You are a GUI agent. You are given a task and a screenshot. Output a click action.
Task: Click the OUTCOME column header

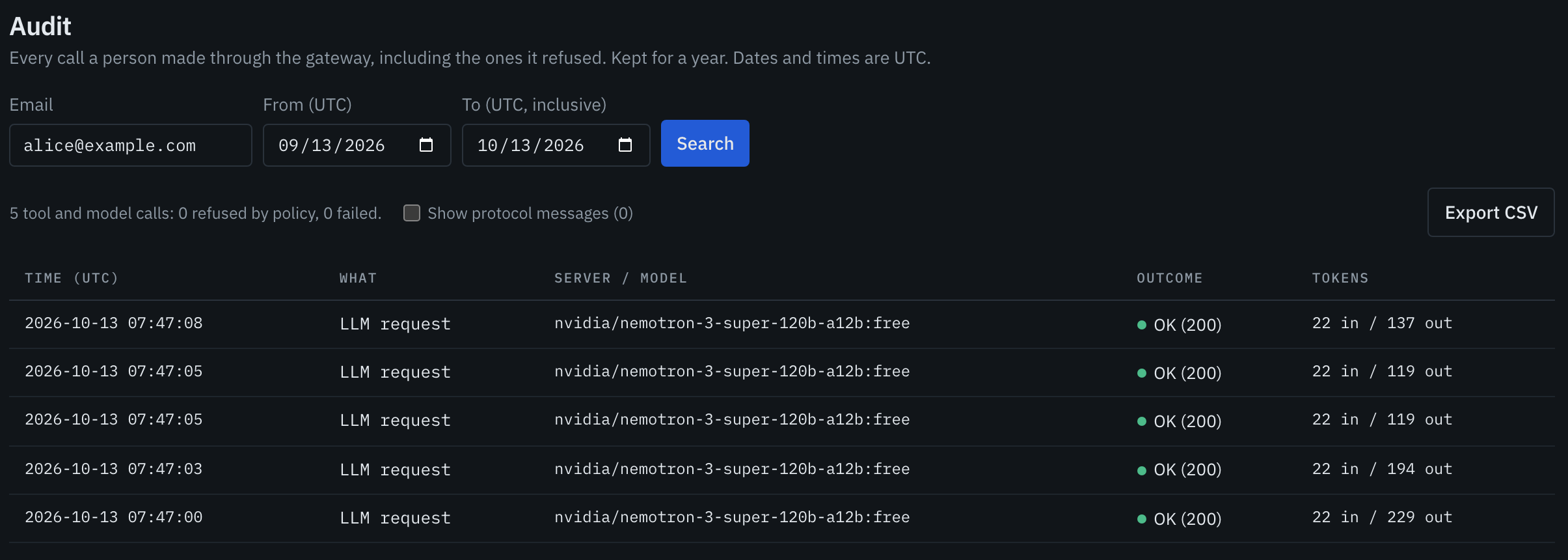click(x=1169, y=278)
